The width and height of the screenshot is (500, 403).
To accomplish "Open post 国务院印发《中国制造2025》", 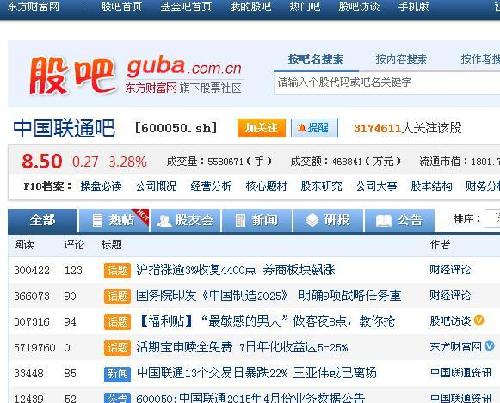I will pyautogui.click(x=268, y=296).
